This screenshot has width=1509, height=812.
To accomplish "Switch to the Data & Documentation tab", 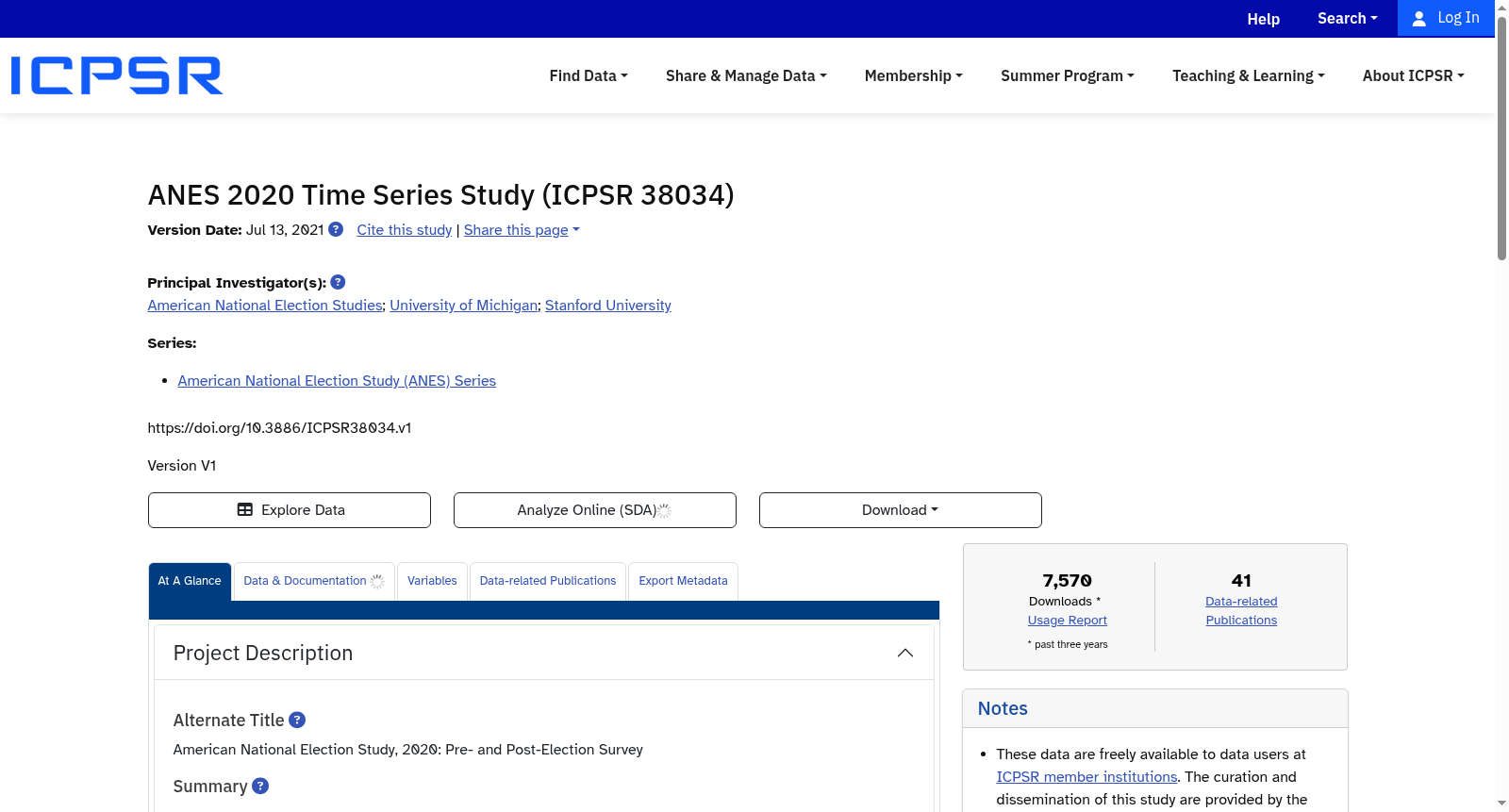I will [x=314, y=581].
